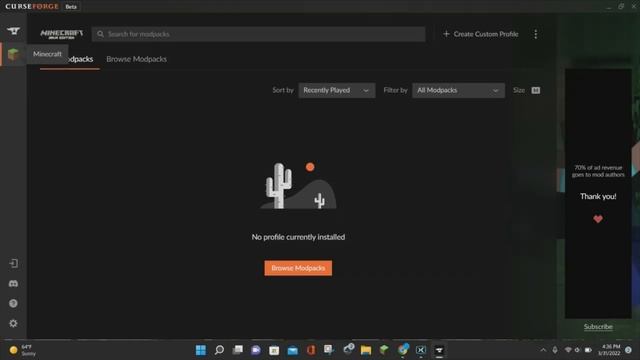Click Create Custom Profile
Image resolution: width=640 pixels, height=360 pixels.
[x=481, y=34]
